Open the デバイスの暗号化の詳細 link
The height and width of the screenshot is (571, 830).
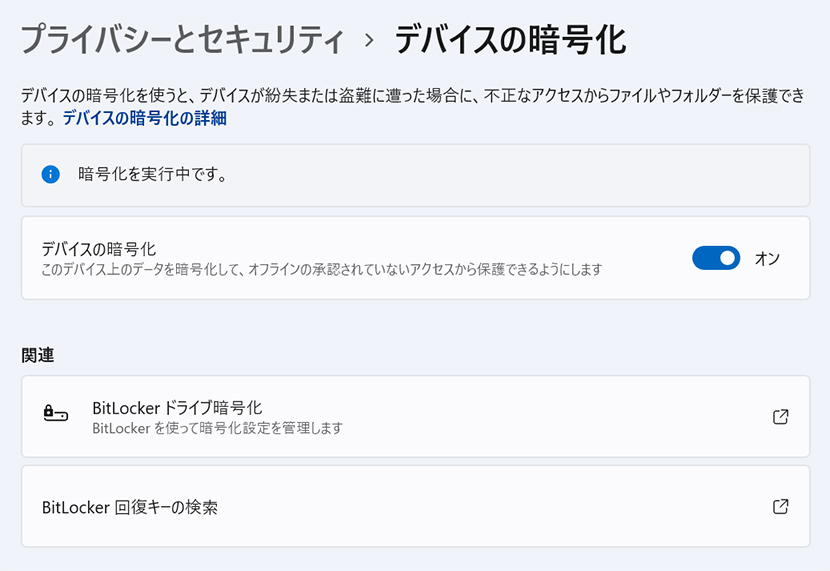[145, 118]
